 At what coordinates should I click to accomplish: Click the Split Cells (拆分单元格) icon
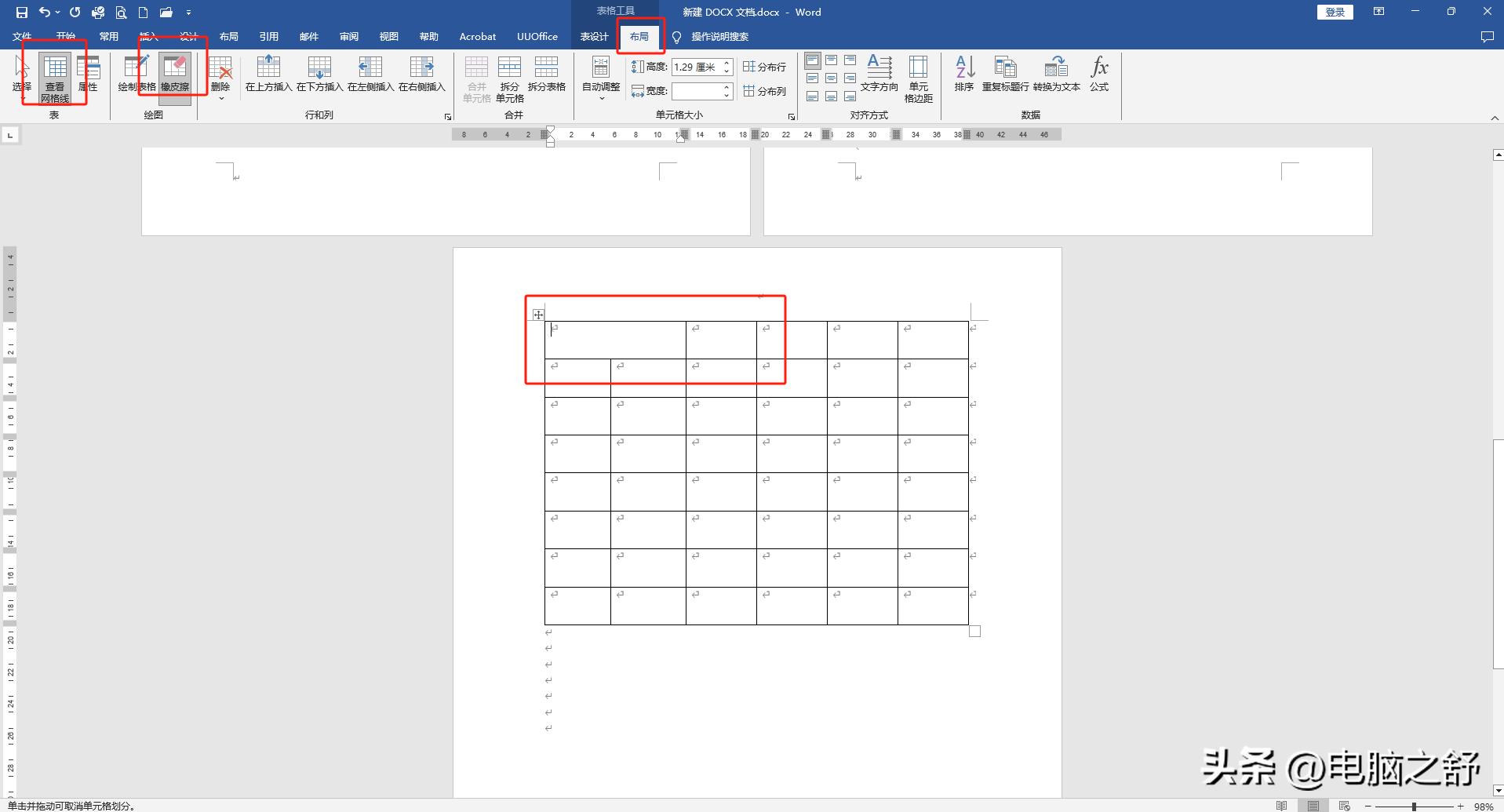[x=509, y=78]
